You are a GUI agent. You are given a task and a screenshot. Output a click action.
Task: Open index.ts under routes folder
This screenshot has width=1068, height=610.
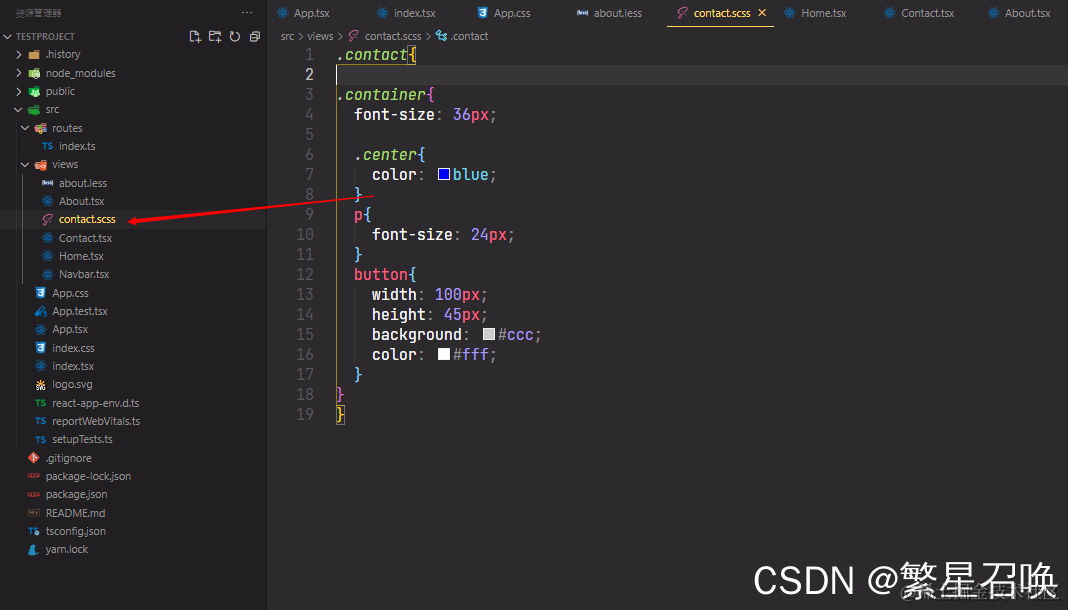77,146
